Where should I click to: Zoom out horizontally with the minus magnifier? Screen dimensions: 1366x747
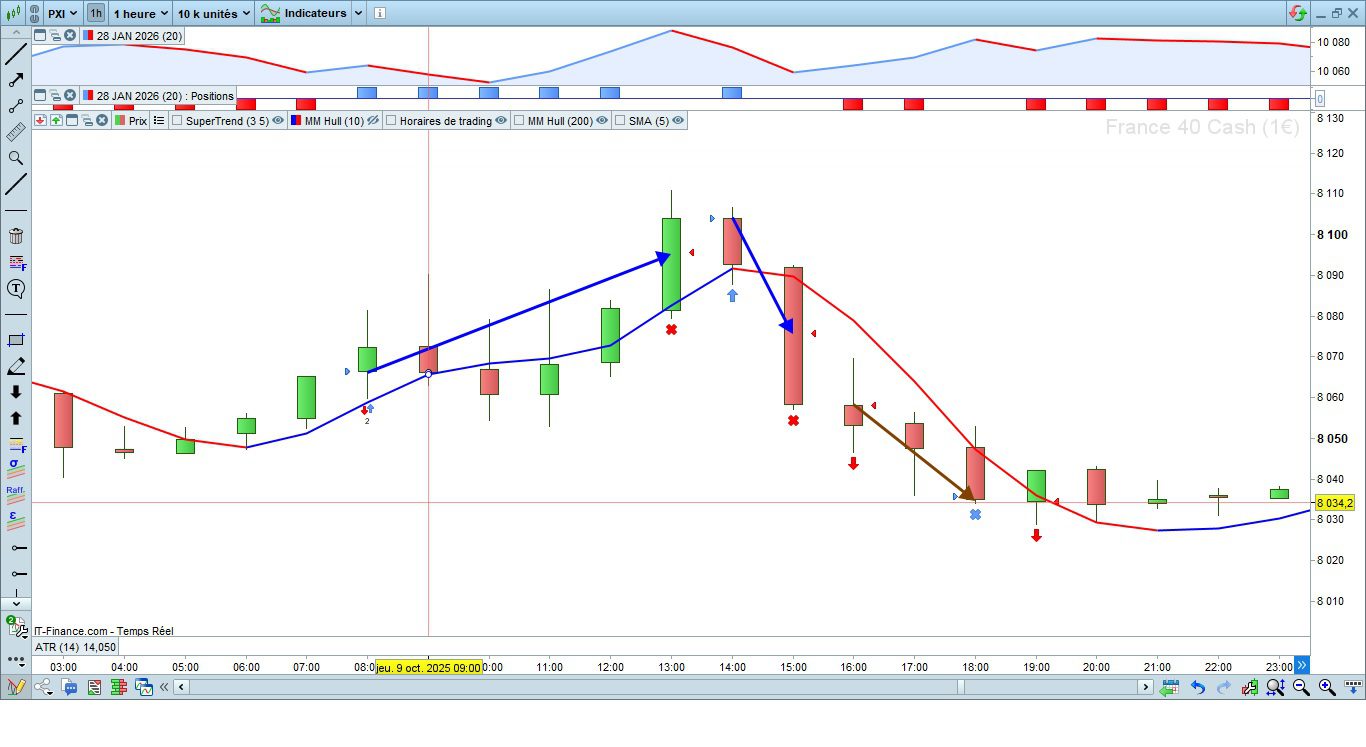point(1301,687)
